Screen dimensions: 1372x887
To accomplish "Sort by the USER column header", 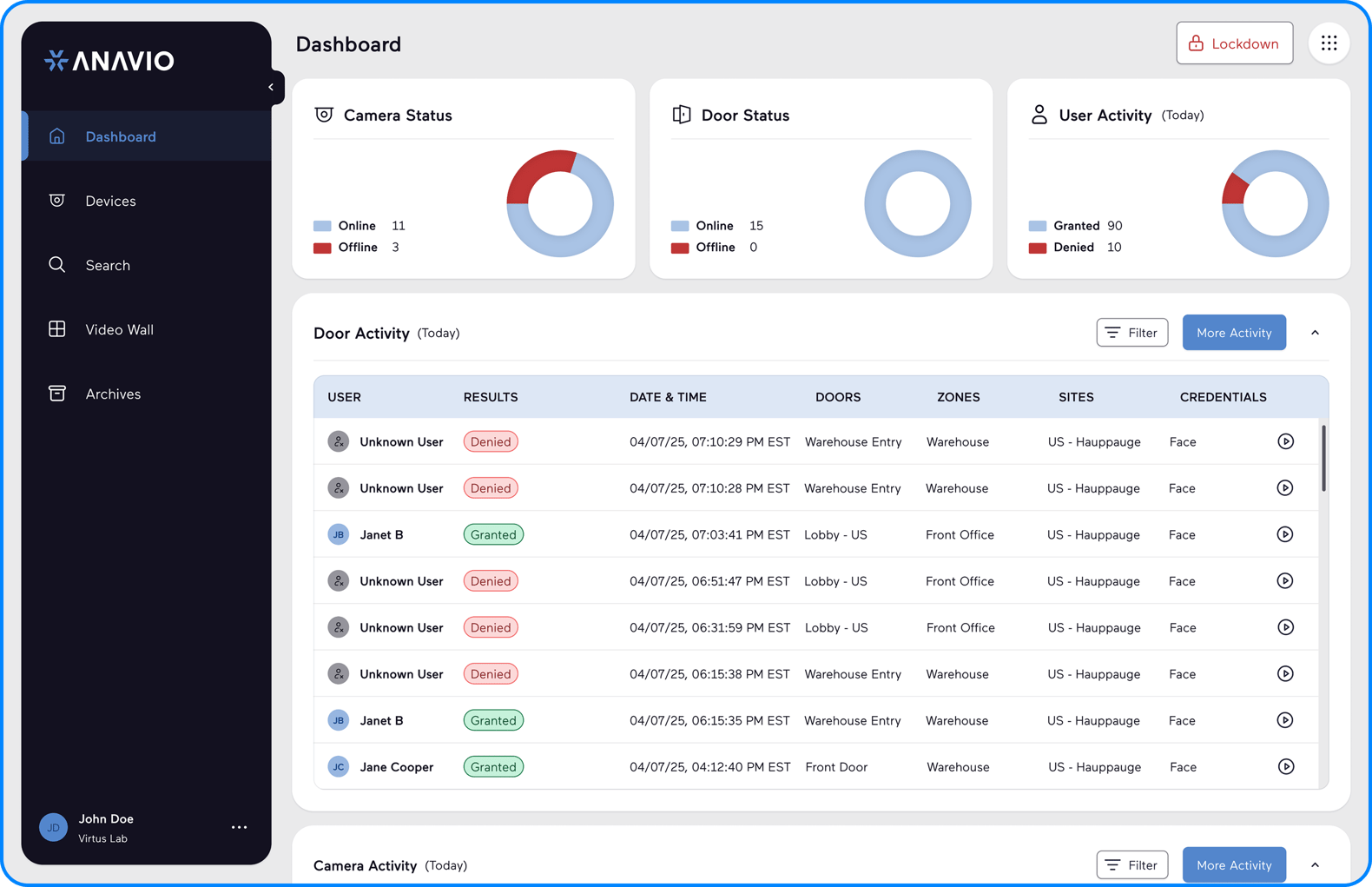I will [344, 397].
